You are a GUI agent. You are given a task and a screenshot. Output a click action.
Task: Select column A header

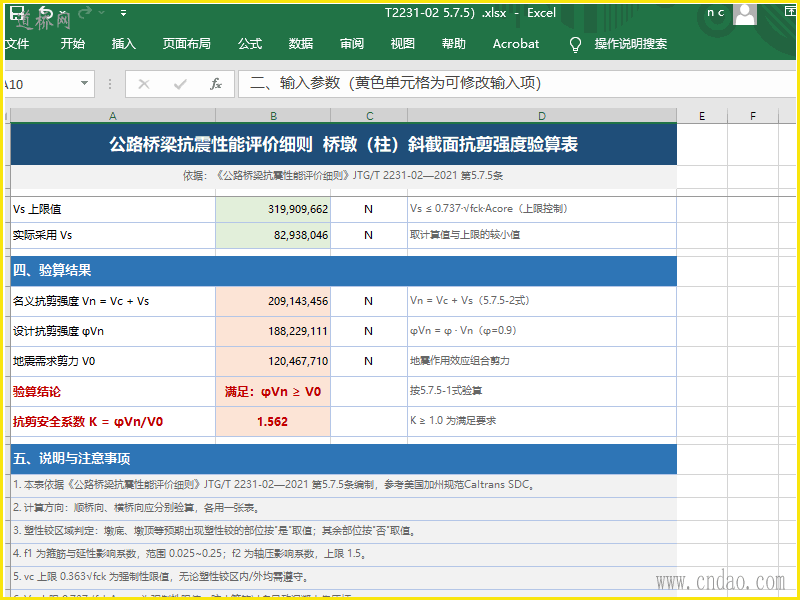point(113,116)
